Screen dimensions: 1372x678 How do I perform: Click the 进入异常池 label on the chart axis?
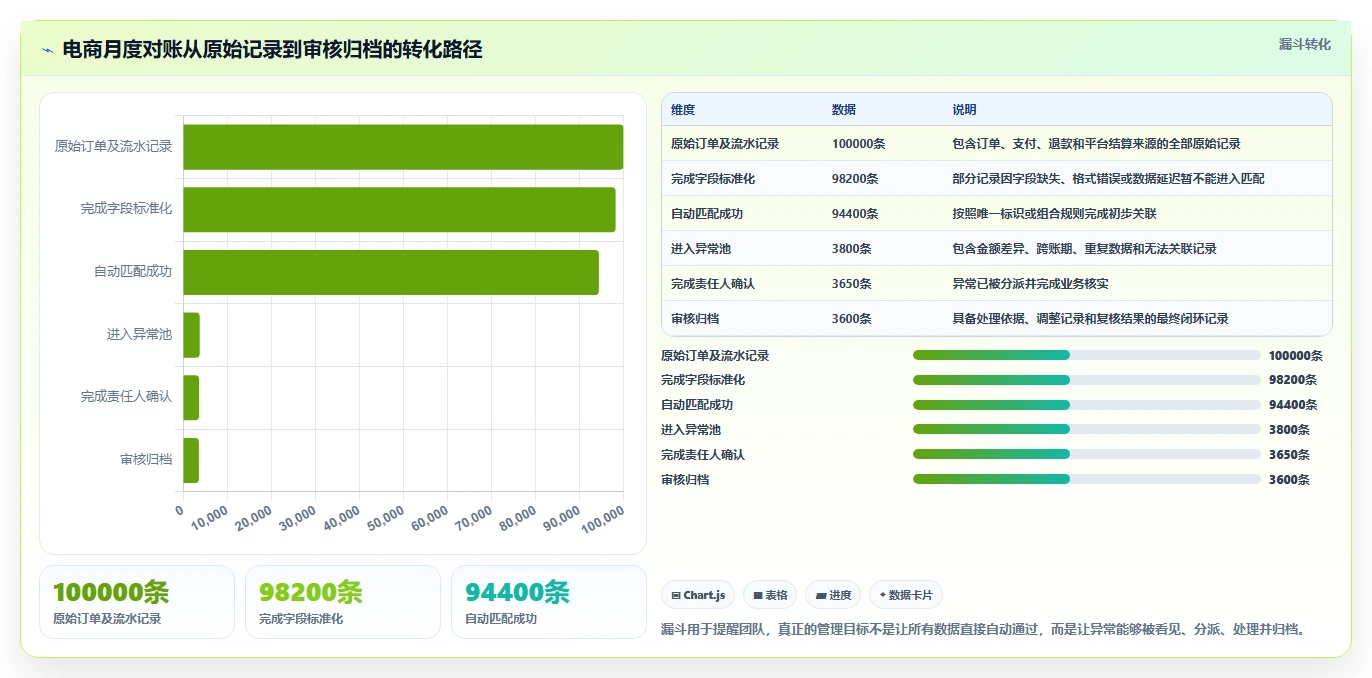pyautogui.click(x=139, y=335)
